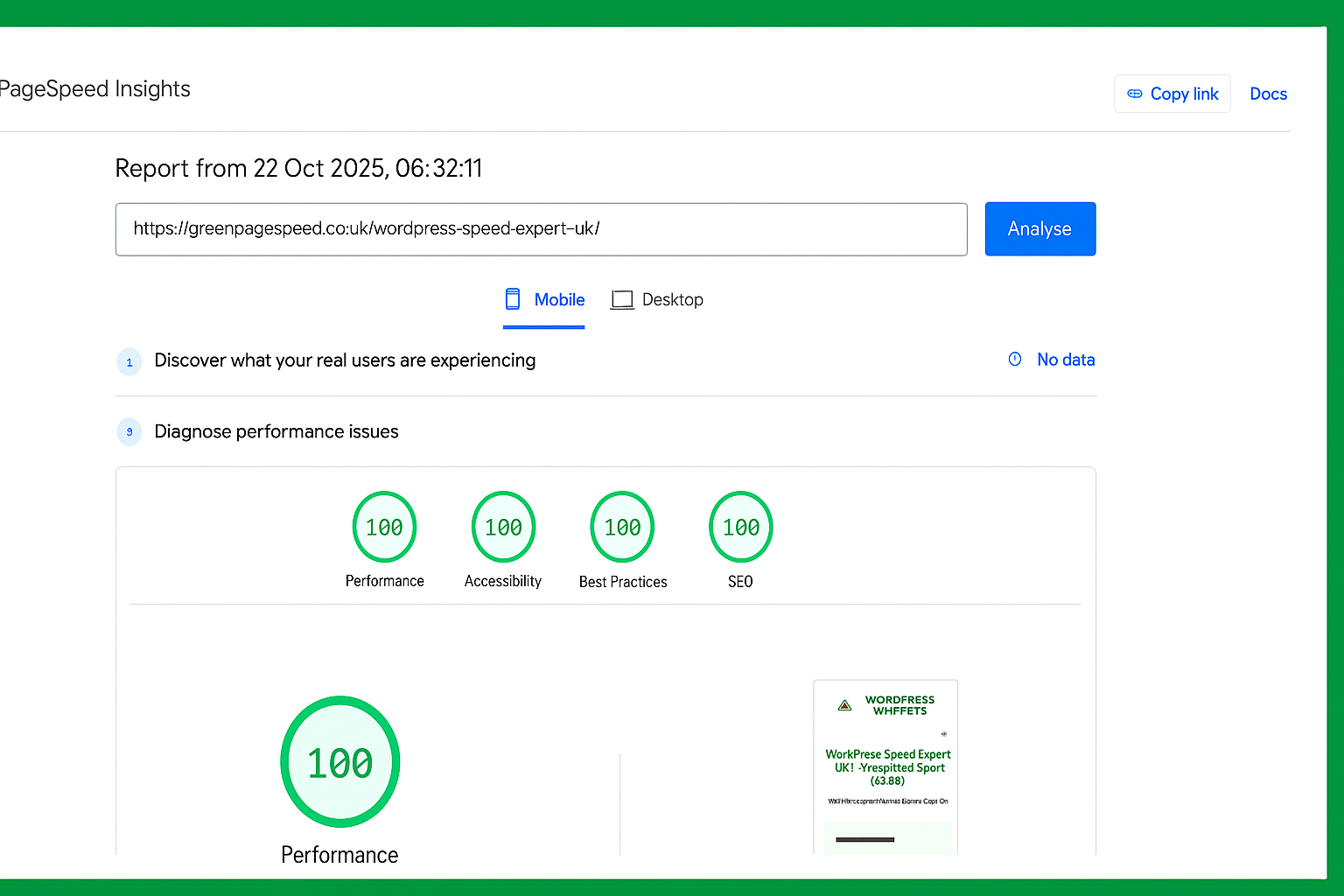Click the desktop laptop icon
The image size is (1344, 896).
click(x=622, y=300)
